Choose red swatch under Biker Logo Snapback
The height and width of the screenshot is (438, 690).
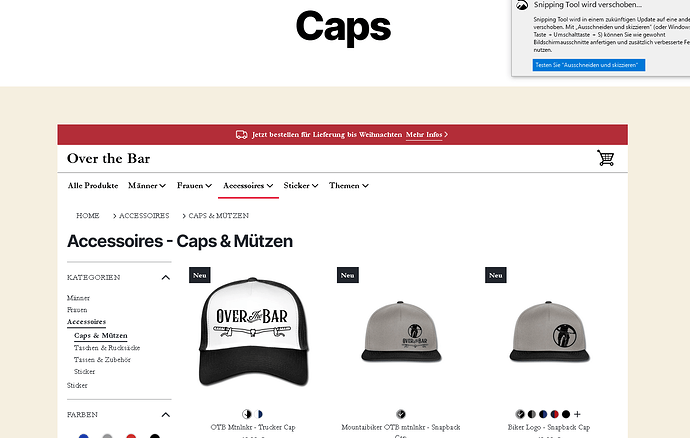554,414
